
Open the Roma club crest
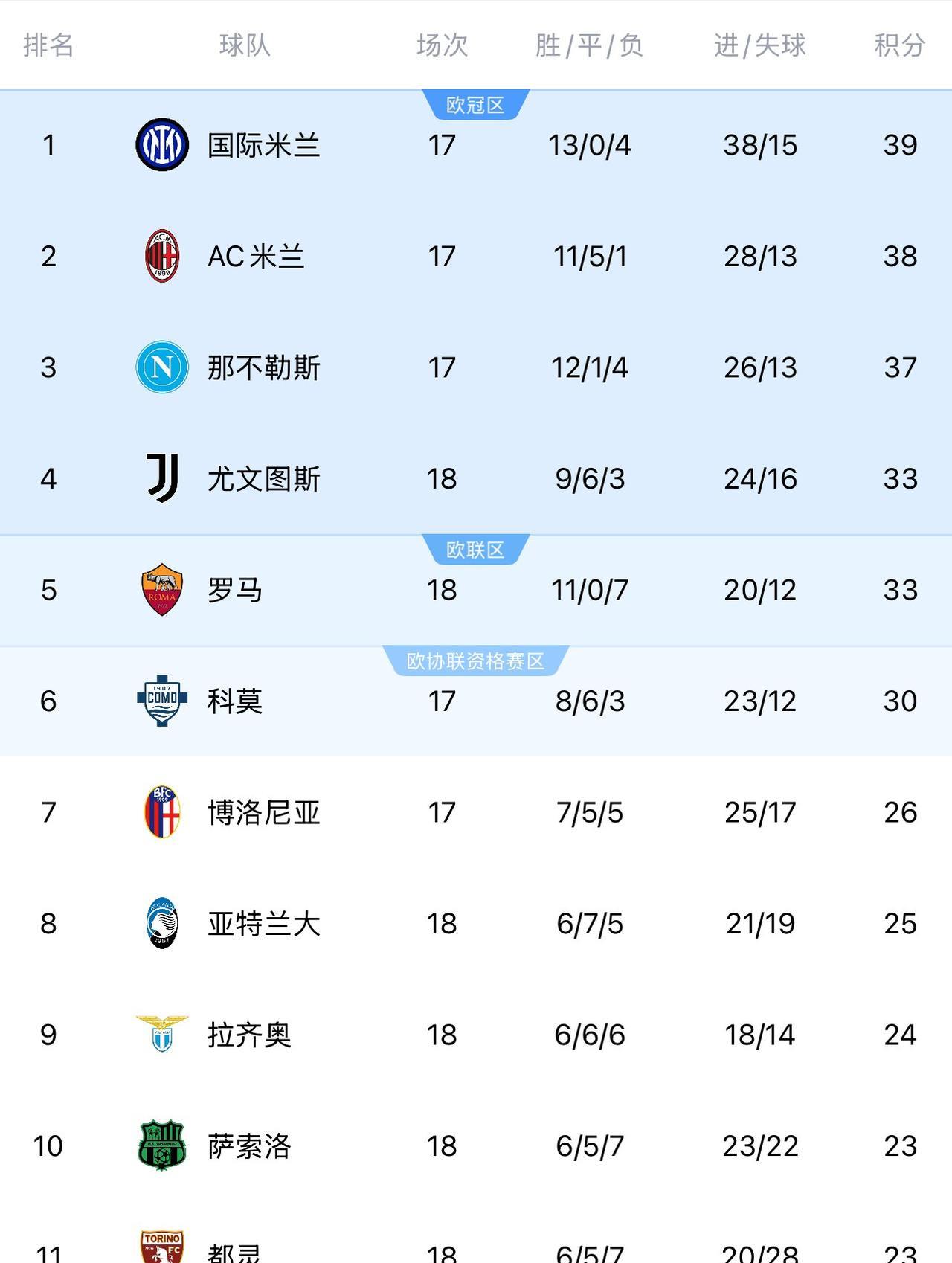coord(162,589)
